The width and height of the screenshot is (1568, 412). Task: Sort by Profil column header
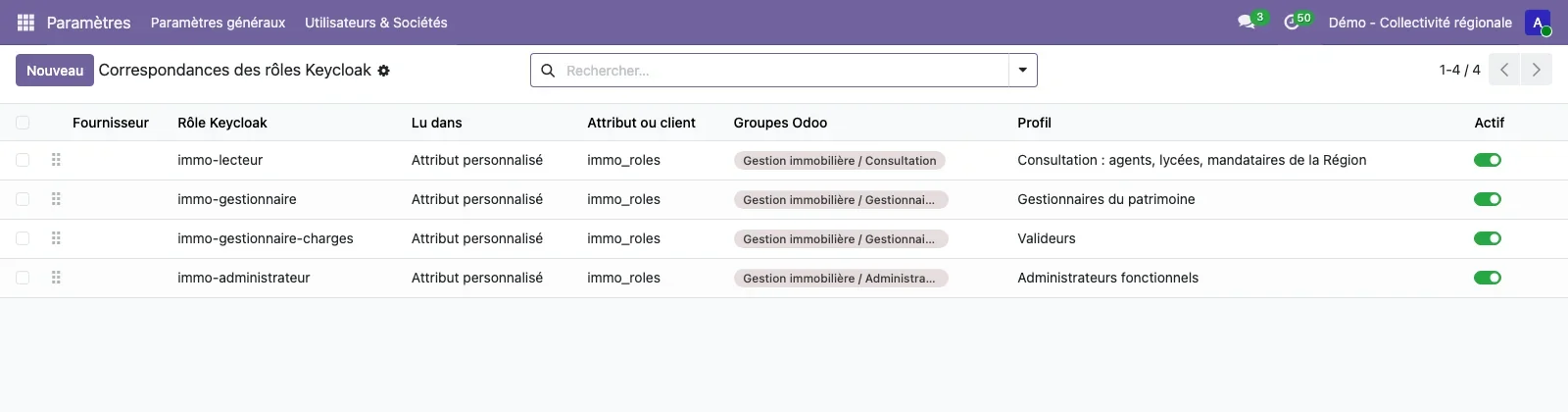1034,123
